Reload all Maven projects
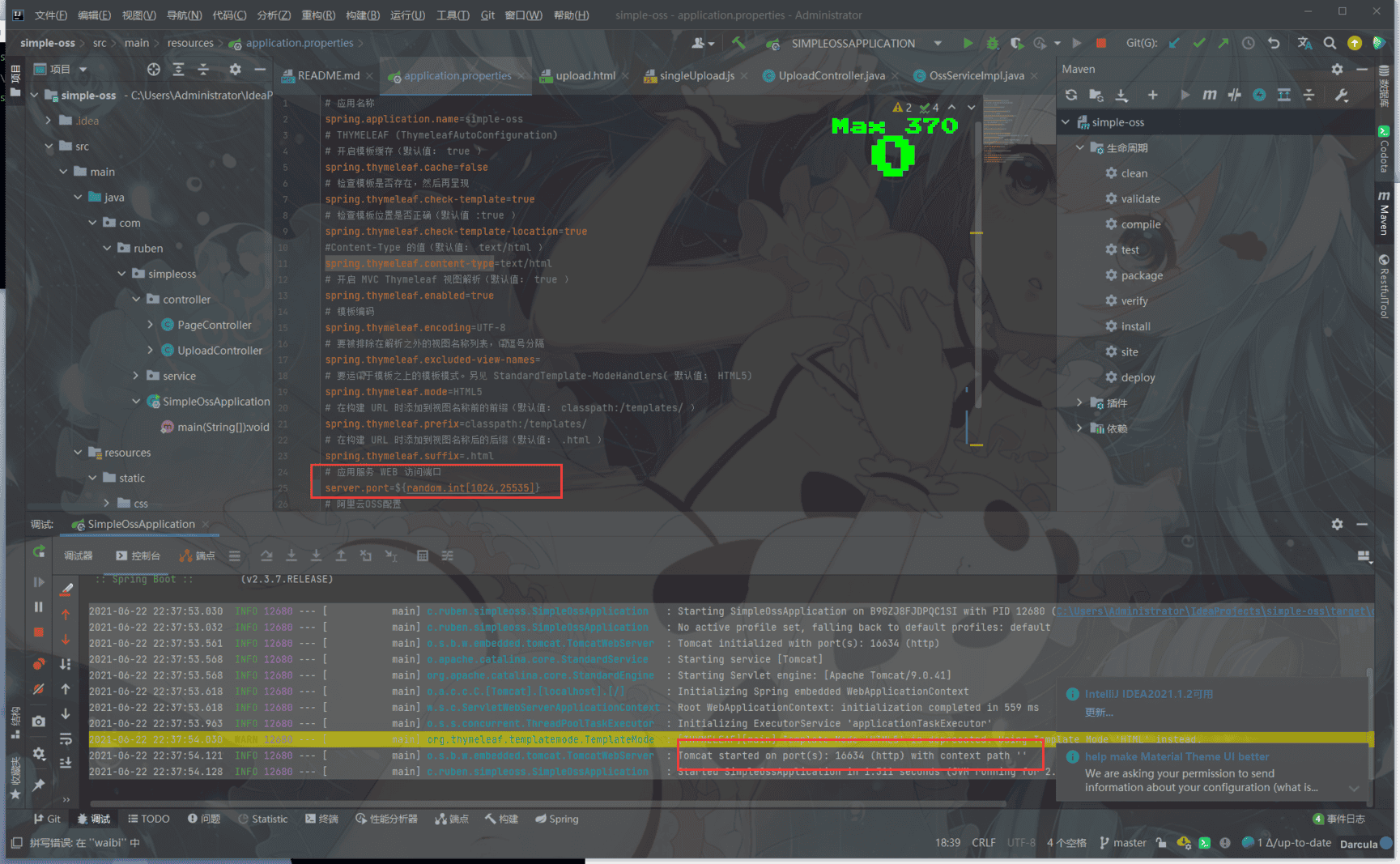1400x864 pixels. point(1071,95)
